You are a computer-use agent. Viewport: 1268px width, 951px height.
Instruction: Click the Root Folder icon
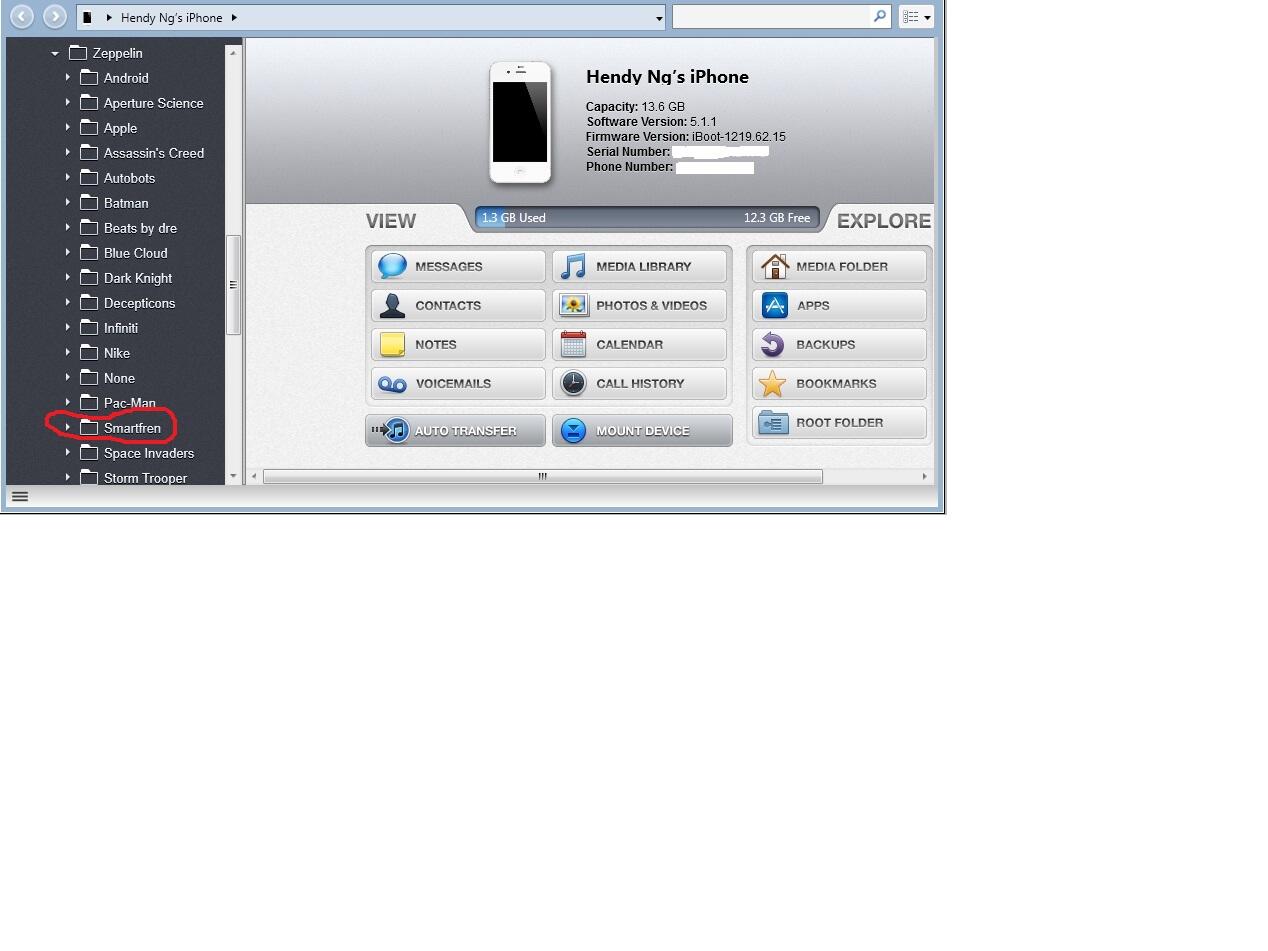point(773,422)
